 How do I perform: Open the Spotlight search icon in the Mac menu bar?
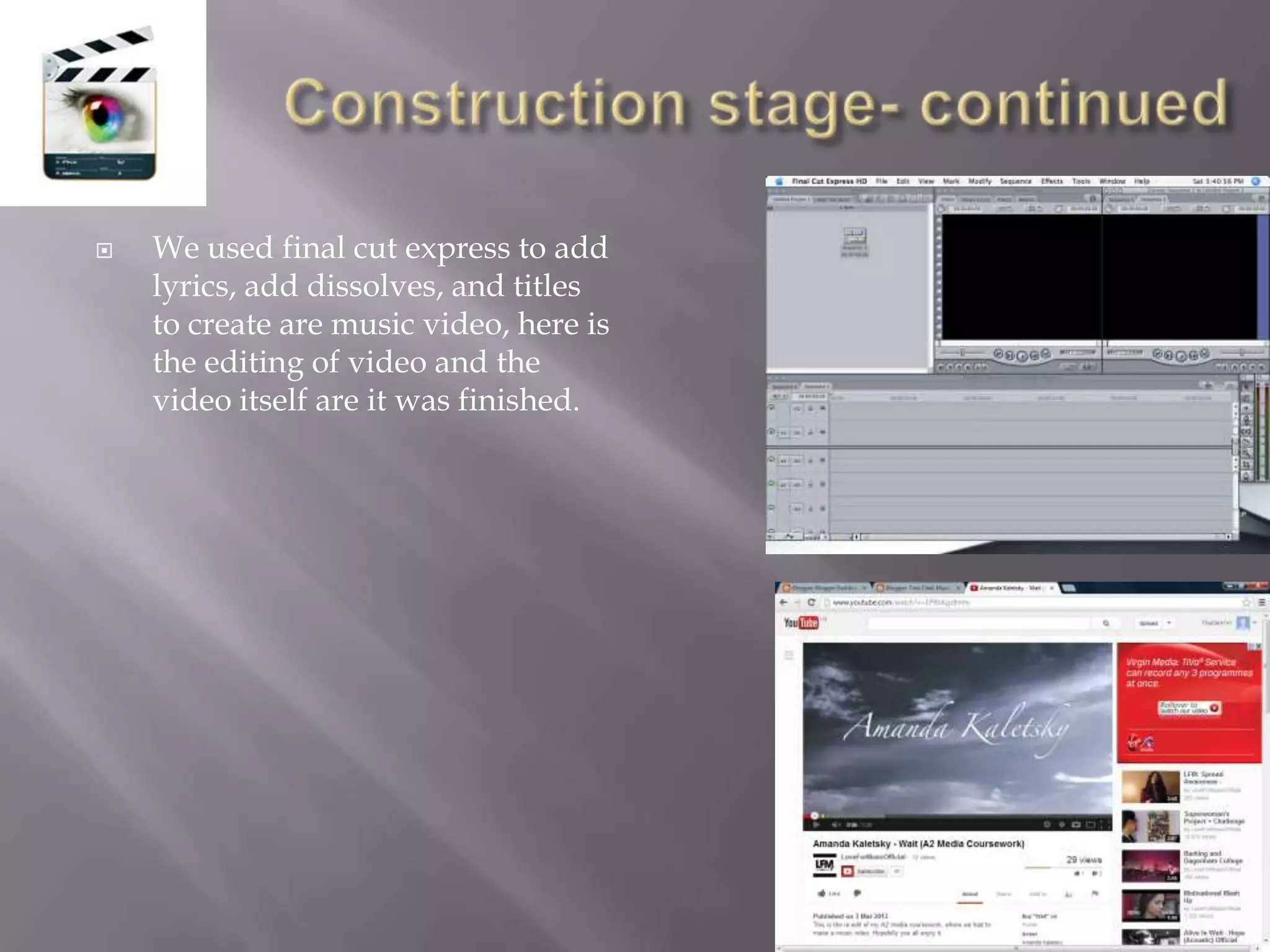(1256, 182)
